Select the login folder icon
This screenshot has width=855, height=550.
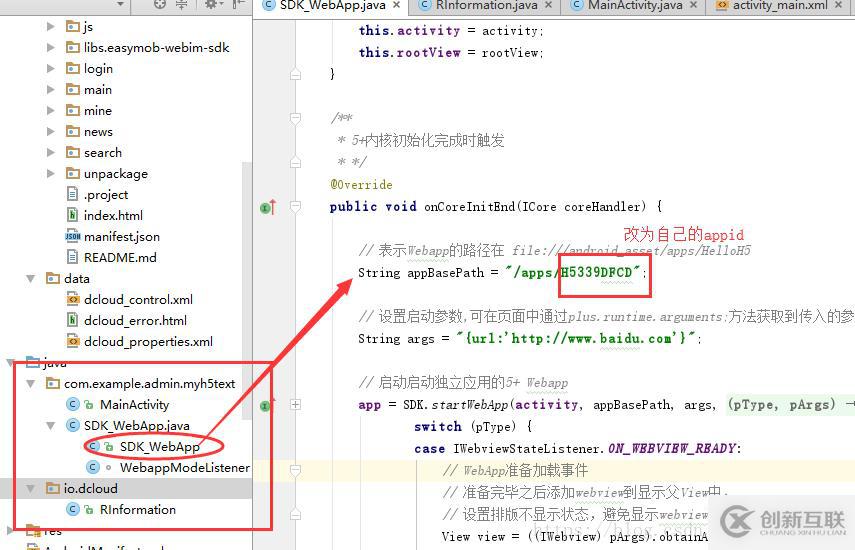tap(73, 68)
